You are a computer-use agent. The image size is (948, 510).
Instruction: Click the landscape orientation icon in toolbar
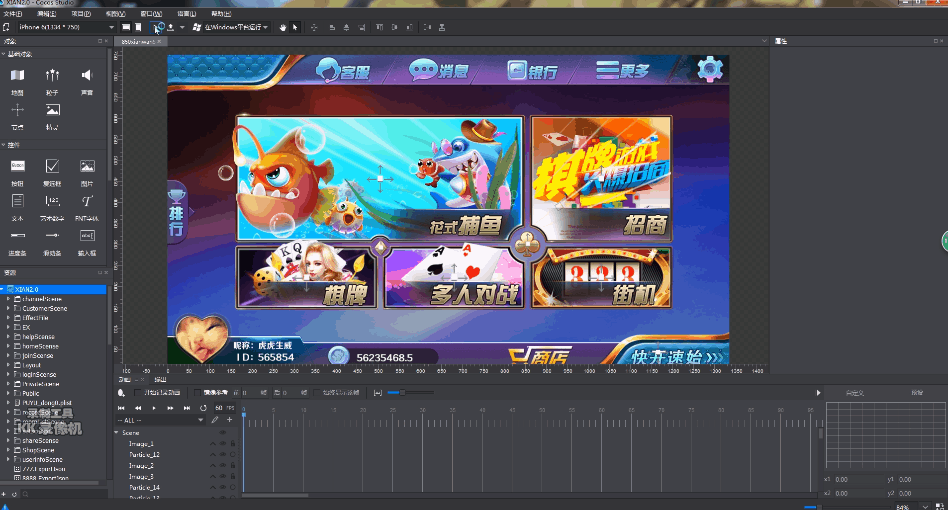coord(126,27)
